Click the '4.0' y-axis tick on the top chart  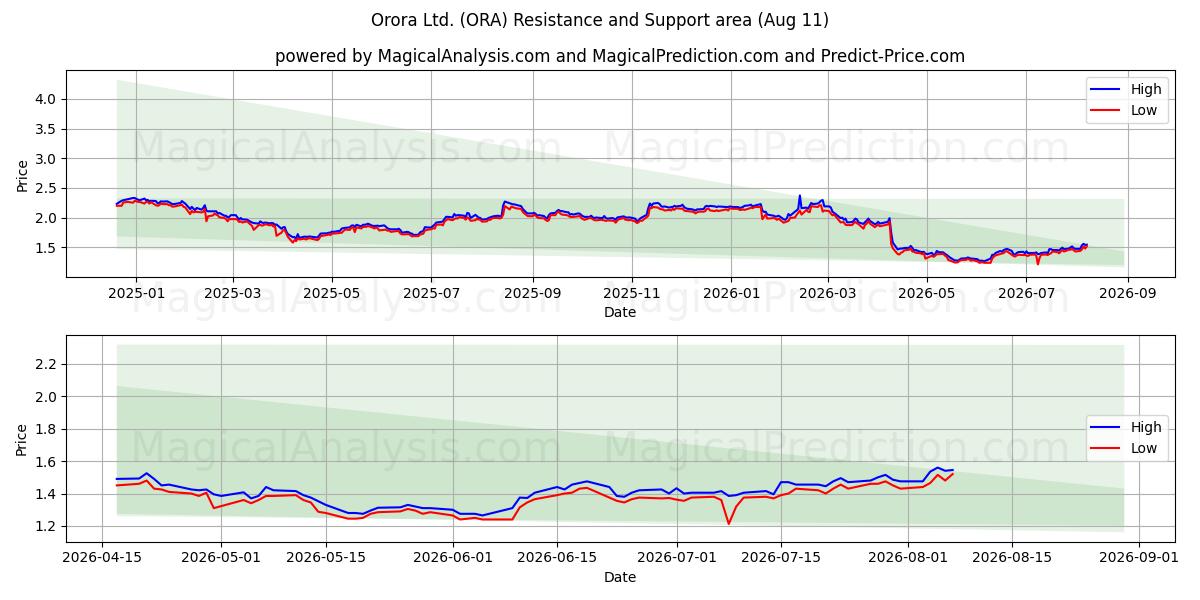coord(48,99)
